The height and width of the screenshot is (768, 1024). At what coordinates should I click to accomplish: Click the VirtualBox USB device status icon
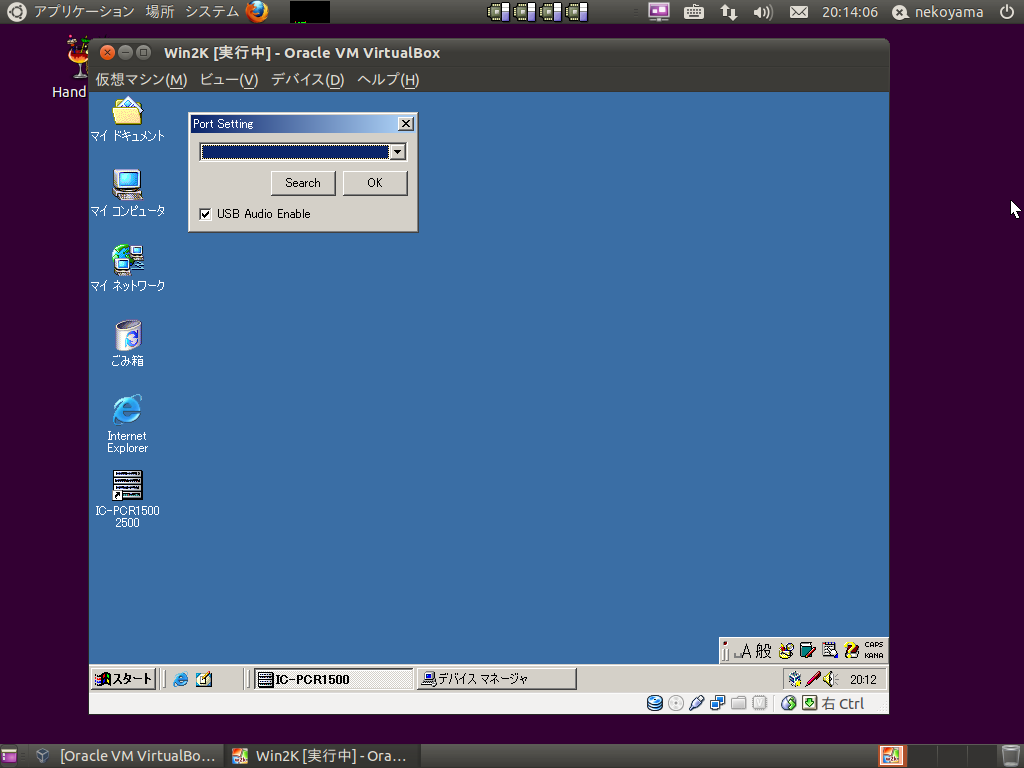[x=697, y=703]
